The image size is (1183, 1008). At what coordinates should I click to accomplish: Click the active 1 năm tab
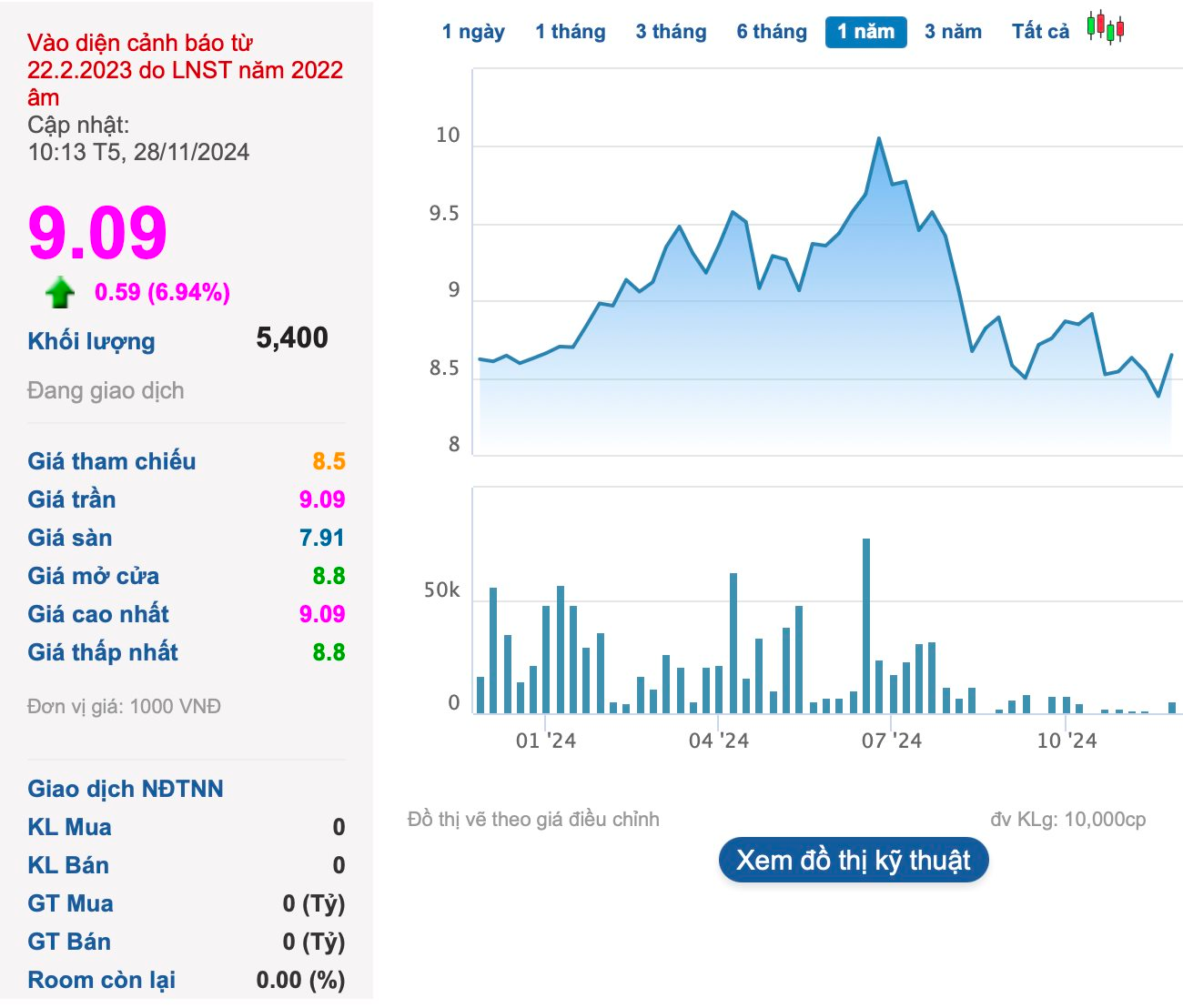pyautogui.click(x=865, y=32)
